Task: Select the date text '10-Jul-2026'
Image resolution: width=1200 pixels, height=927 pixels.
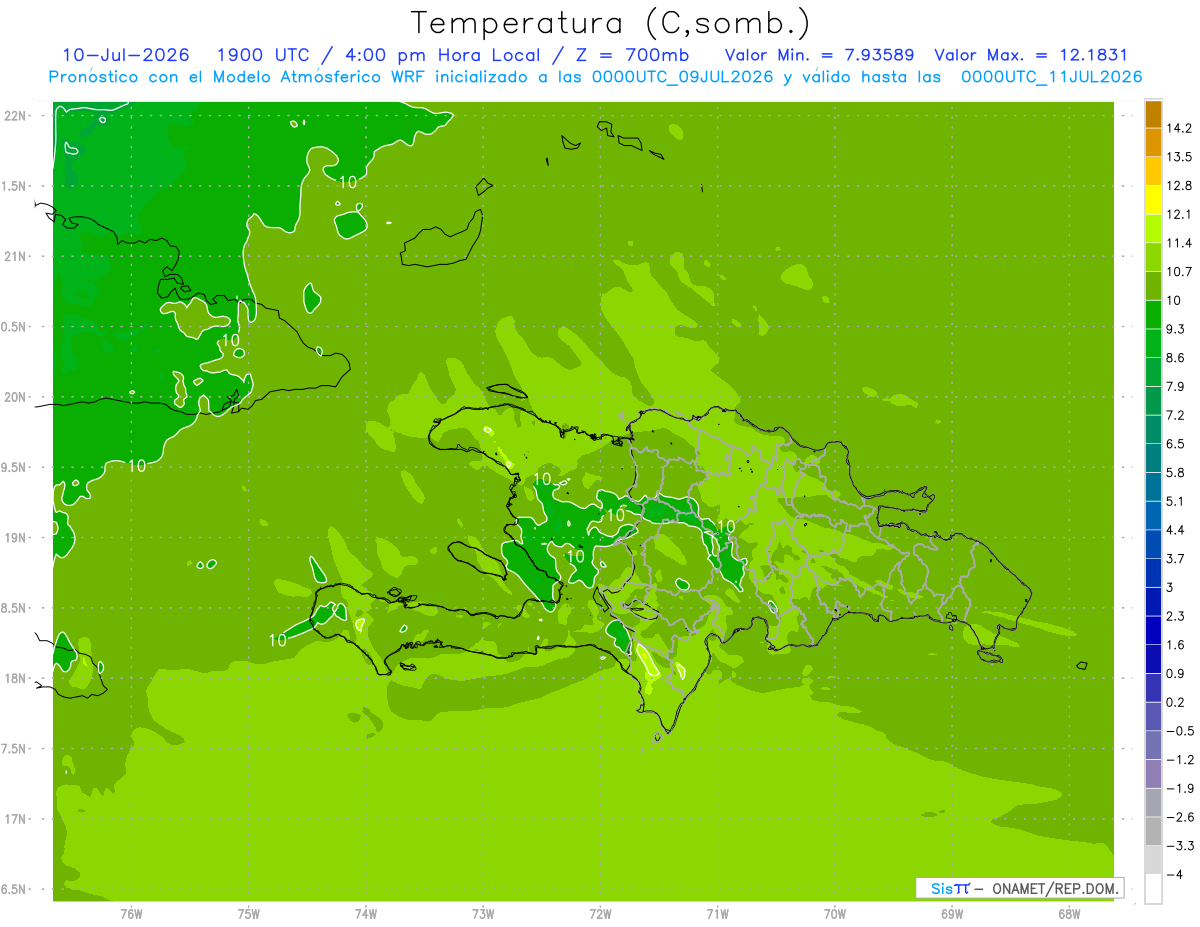Action: click(126, 55)
